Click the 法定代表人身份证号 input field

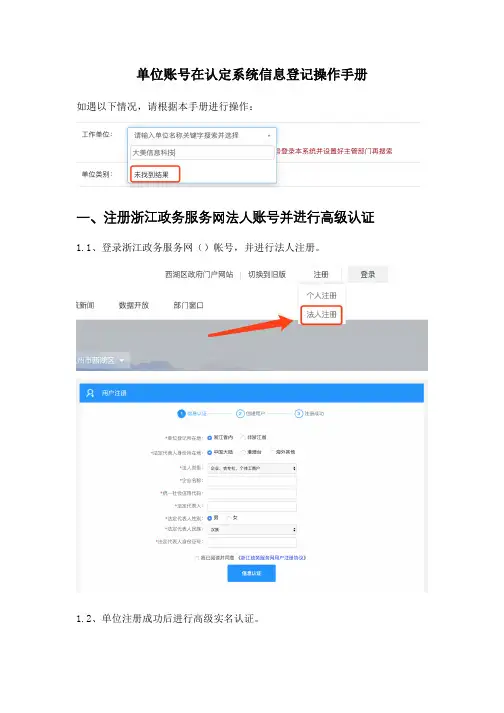tap(252, 542)
